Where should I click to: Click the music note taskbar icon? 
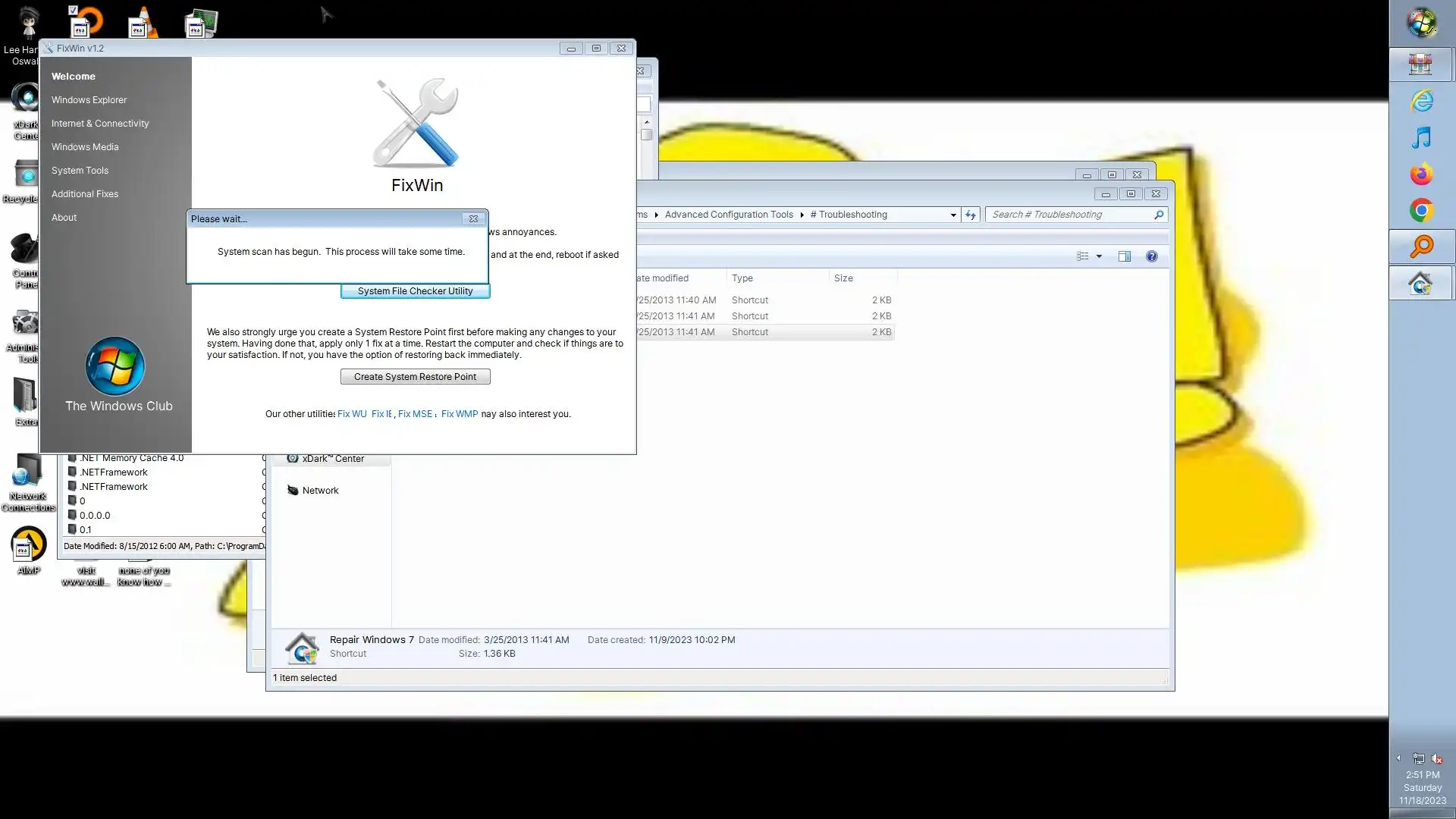[1421, 137]
